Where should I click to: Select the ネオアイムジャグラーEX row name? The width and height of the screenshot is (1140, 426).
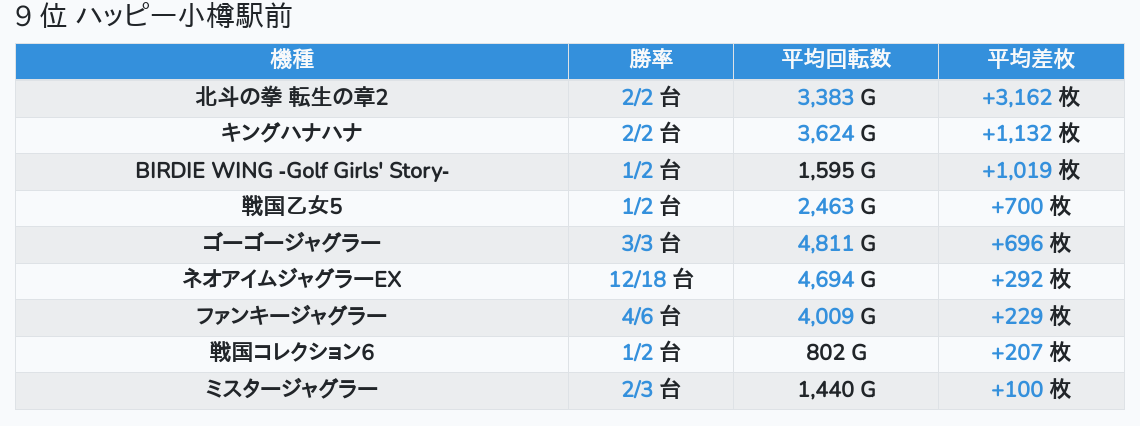point(292,280)
